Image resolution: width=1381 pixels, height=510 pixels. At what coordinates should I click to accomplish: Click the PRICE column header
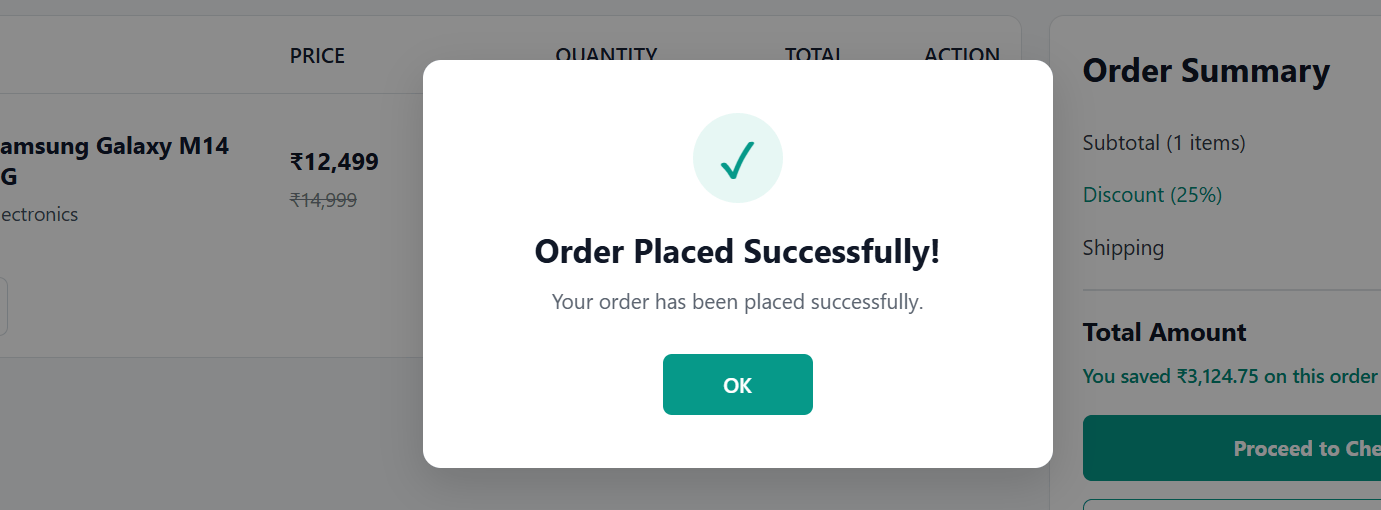(317, 56)
